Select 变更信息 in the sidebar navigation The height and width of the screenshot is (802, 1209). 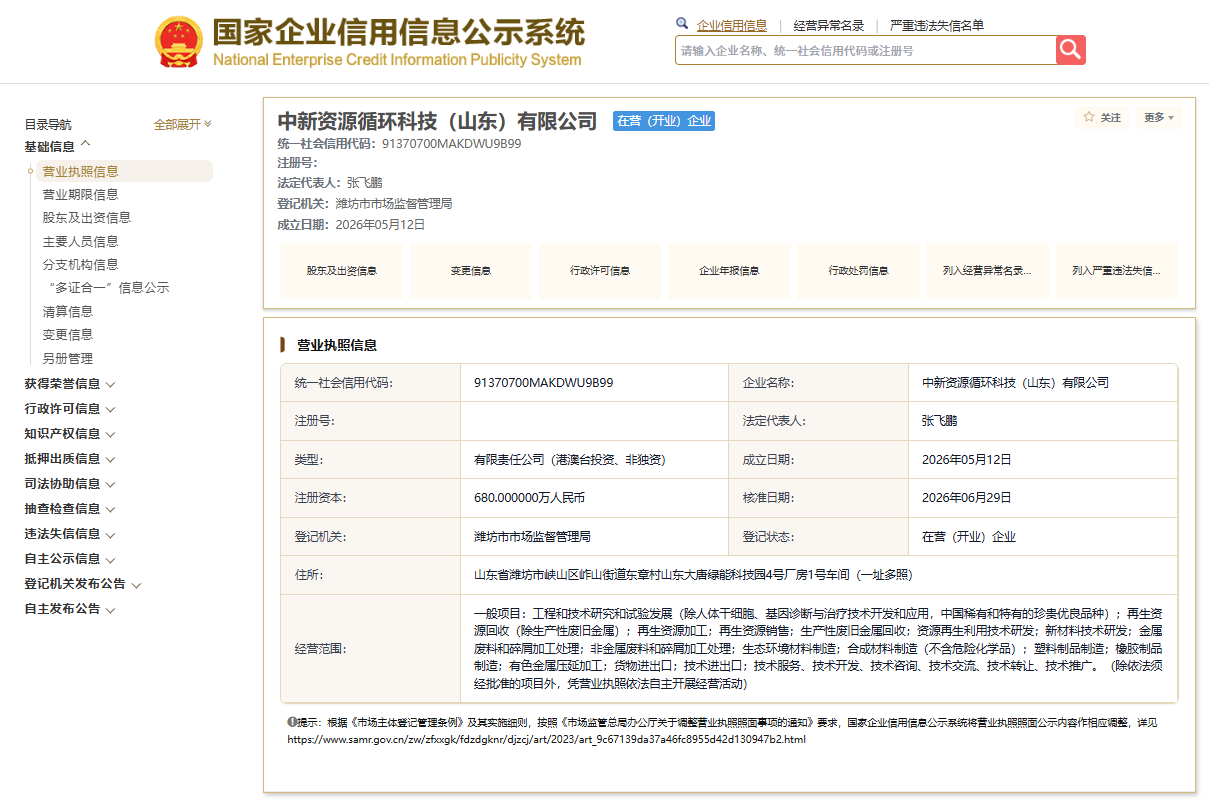coord(67,334)
